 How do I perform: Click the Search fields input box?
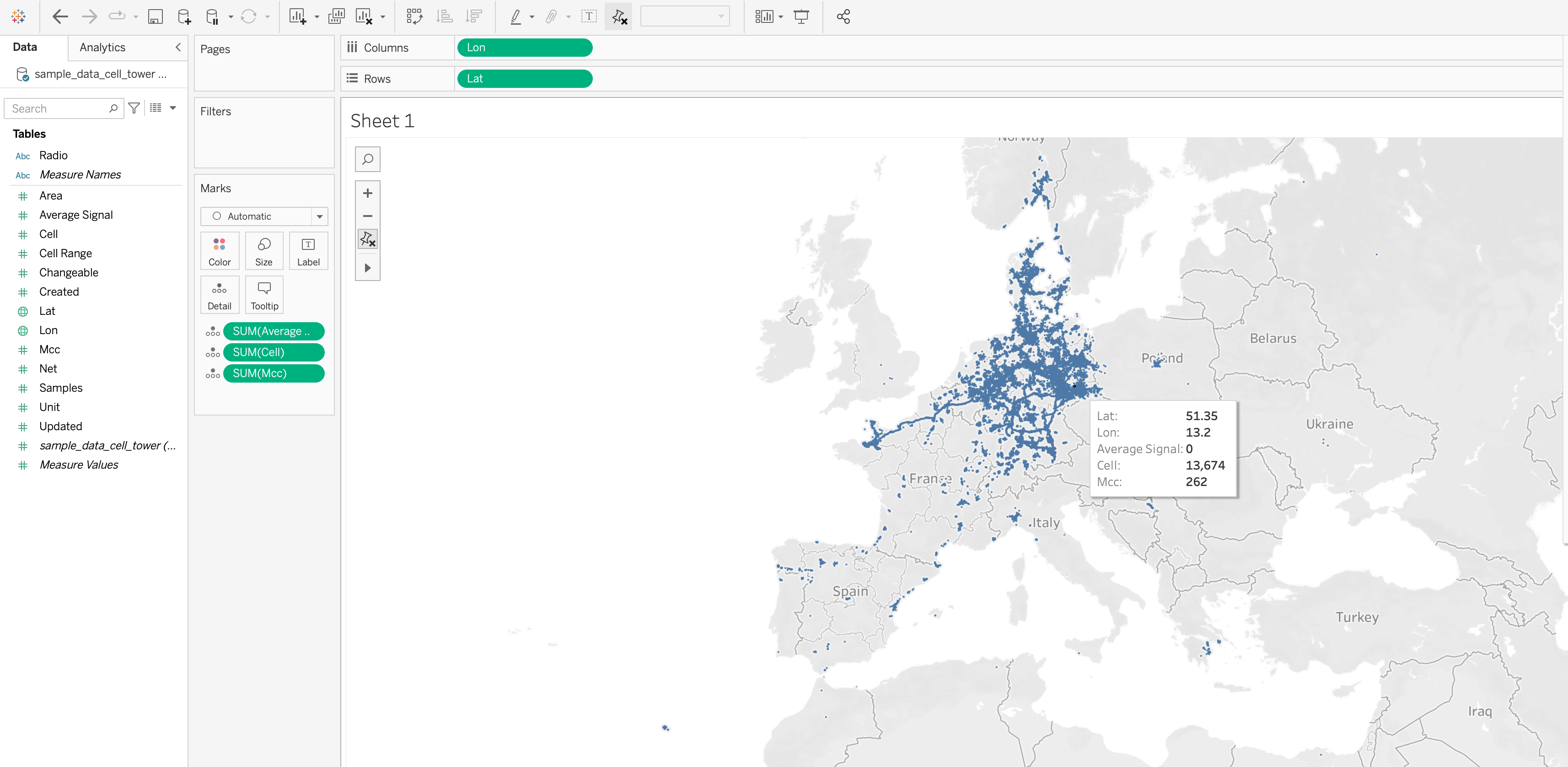58,108
